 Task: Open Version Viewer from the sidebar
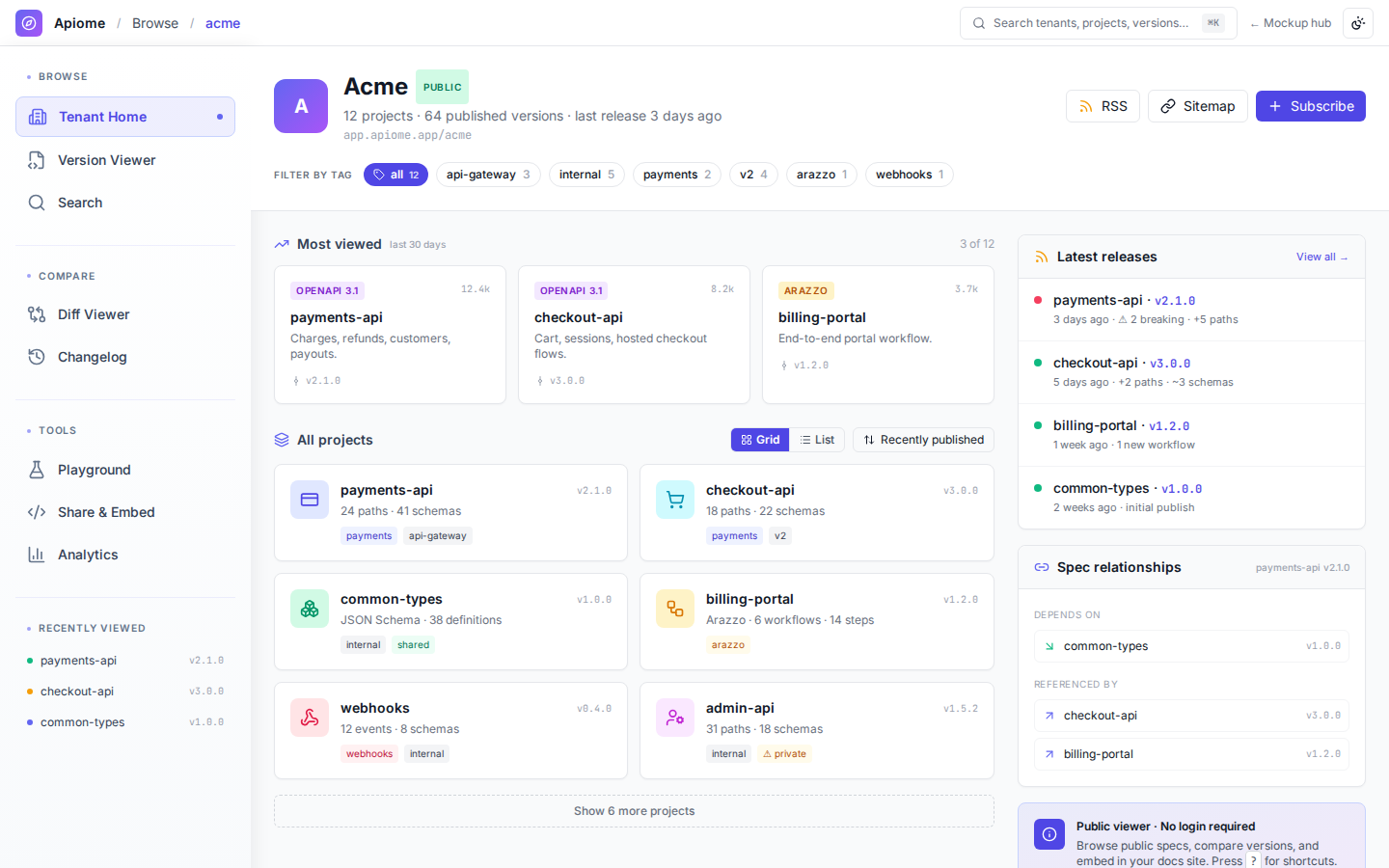[x=125, y=160]
